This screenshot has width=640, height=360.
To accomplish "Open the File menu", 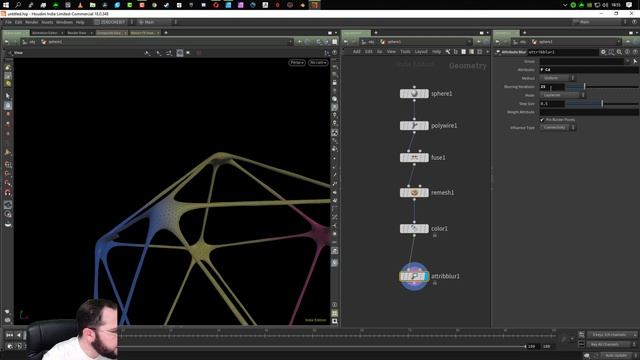I will coord(8,22).
